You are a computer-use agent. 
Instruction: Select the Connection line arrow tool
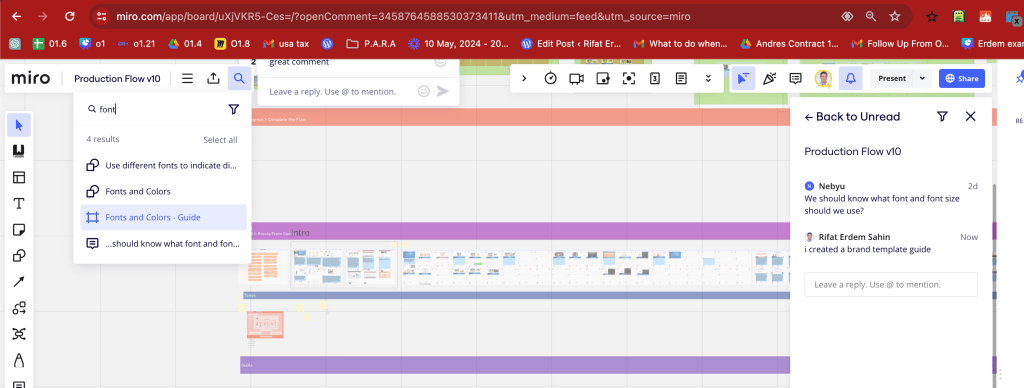click(19, 282)
